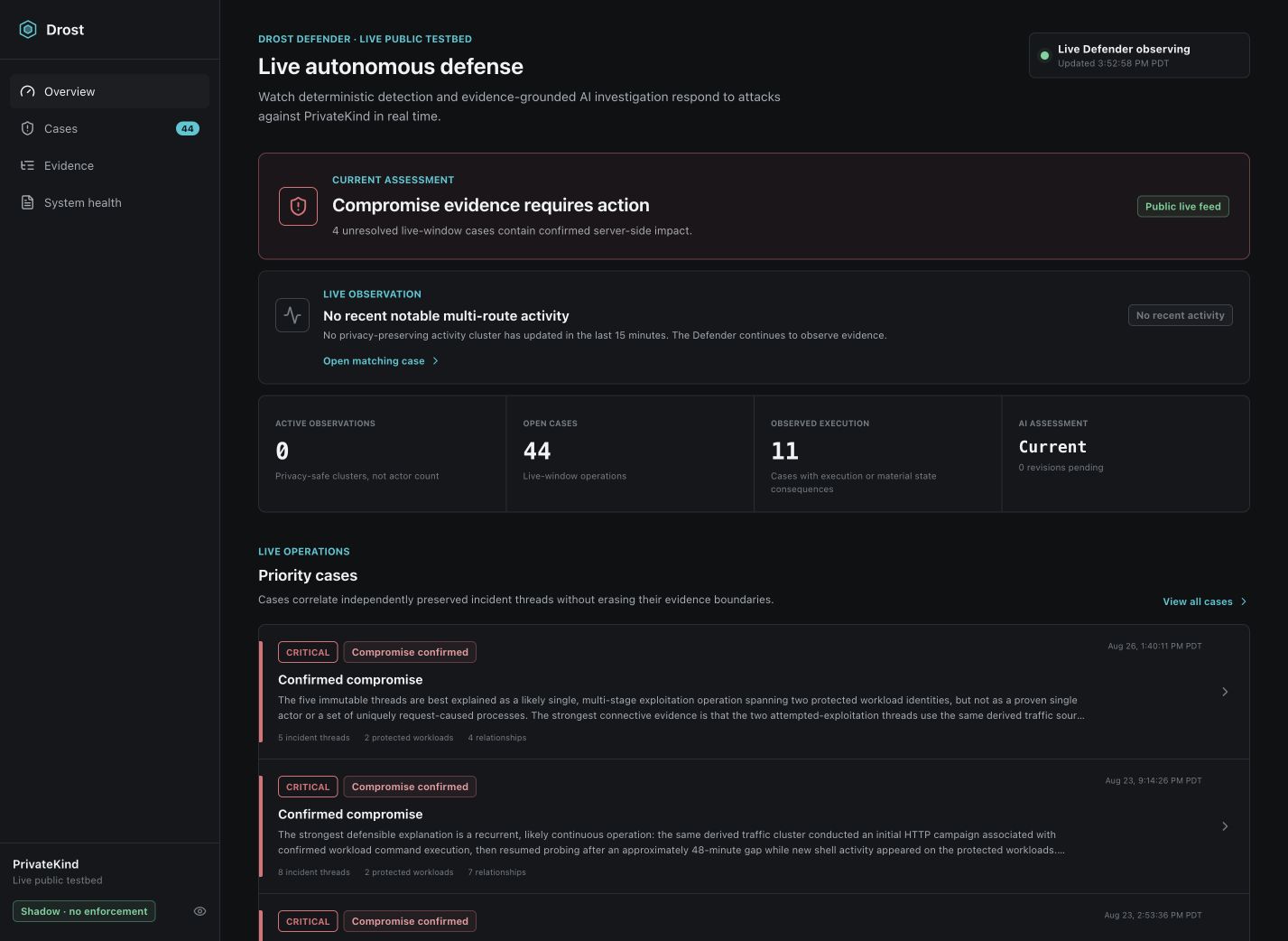Image resolution: width=1288 pixels, height=941 pixels.
Task: Click the '0 revisions pending' text
Action: (x=1061, y=468)
